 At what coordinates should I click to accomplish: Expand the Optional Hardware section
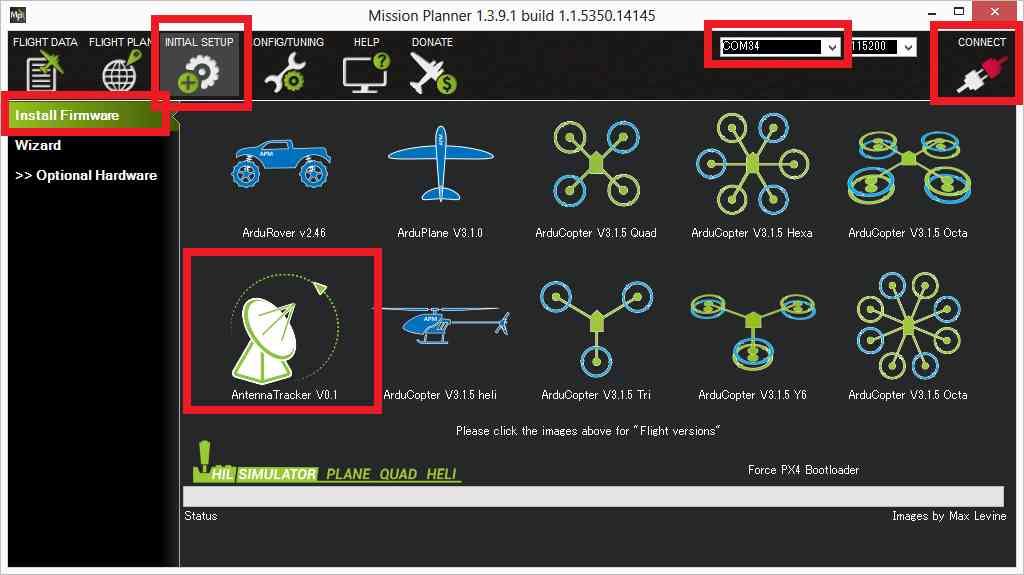tap(86, 175)
